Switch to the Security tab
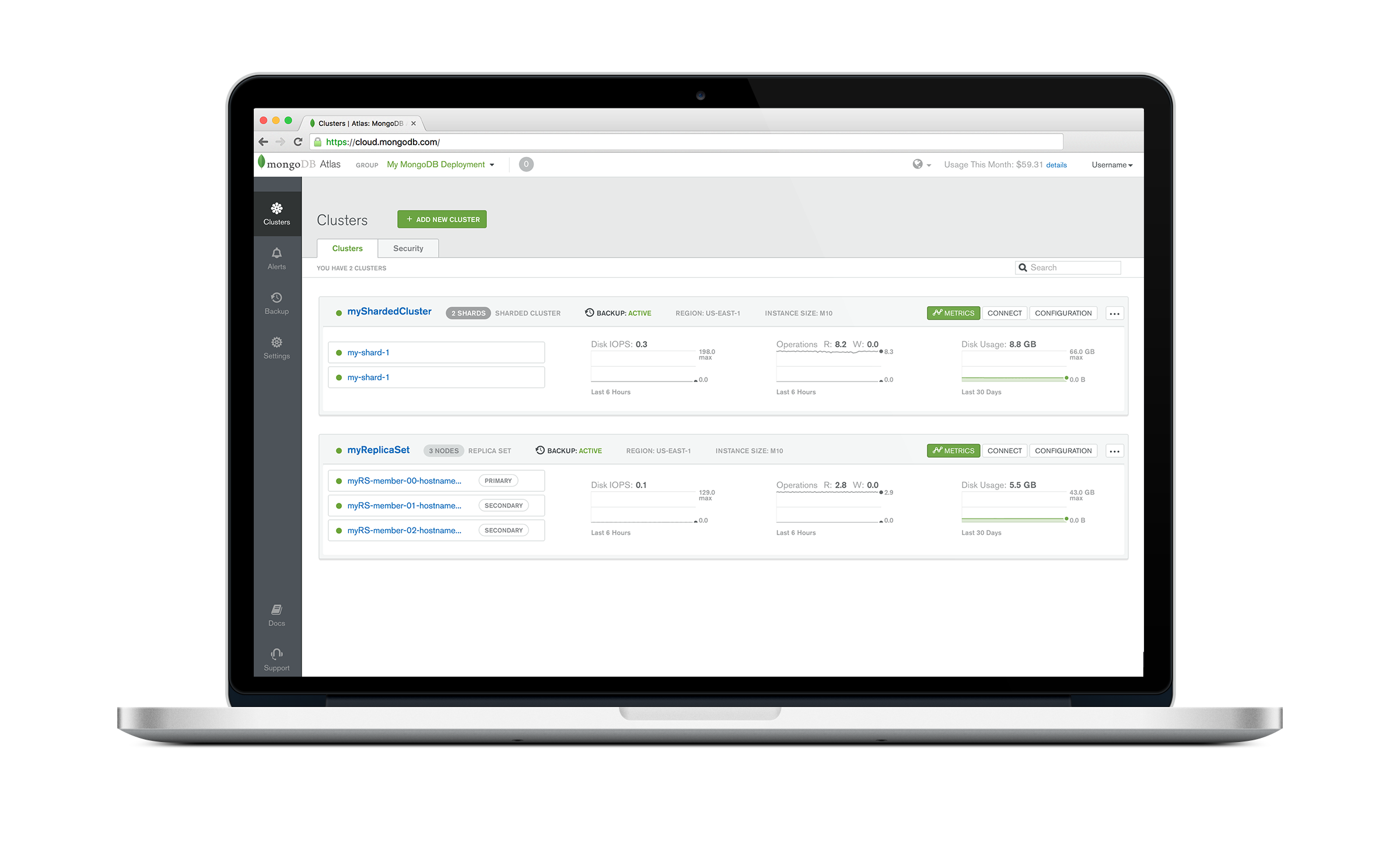This screenshot has height=861, width=1400. click(x=408, y=249)
